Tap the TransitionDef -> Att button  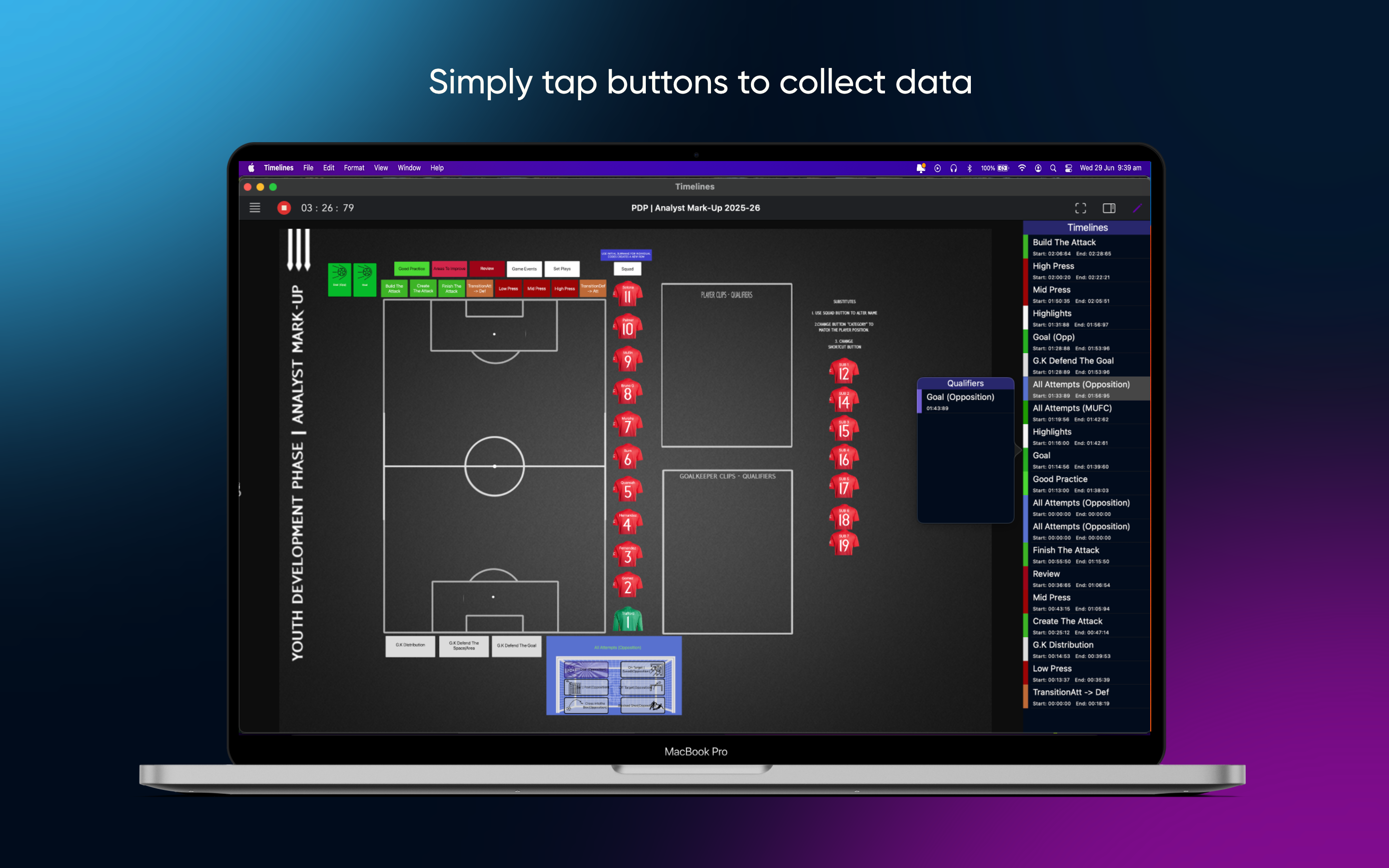593,288
